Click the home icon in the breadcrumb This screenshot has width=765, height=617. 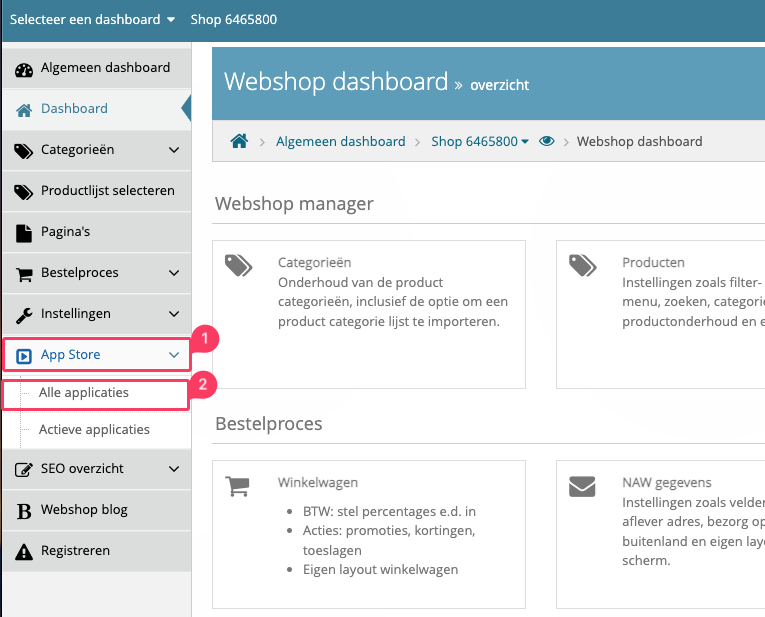239,142
